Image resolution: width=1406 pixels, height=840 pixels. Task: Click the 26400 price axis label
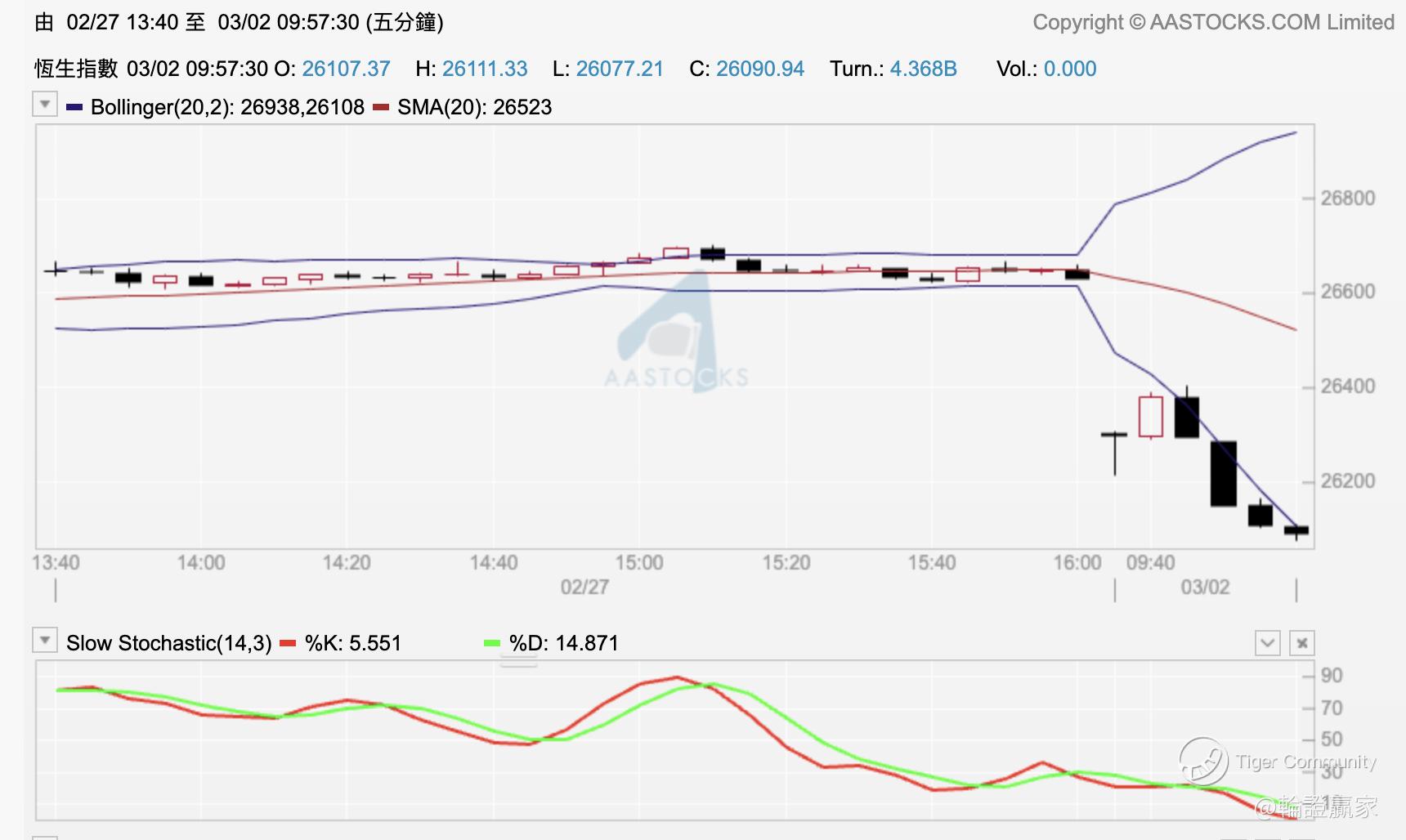1348,386
